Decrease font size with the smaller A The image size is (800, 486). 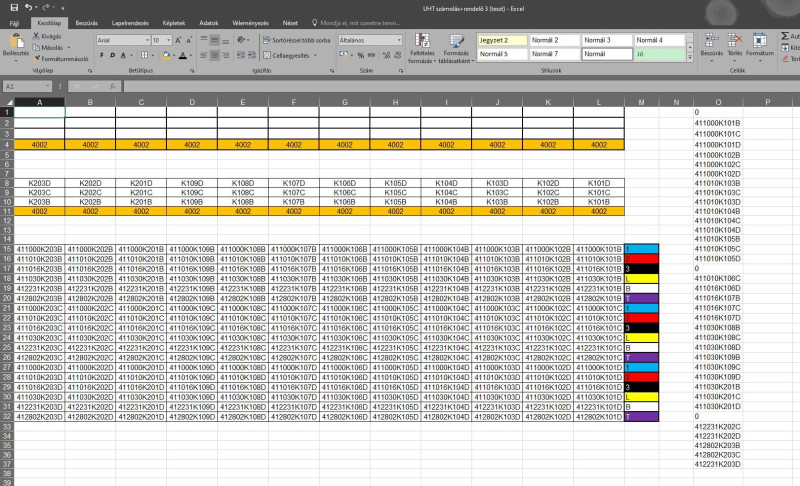[189, 40]
